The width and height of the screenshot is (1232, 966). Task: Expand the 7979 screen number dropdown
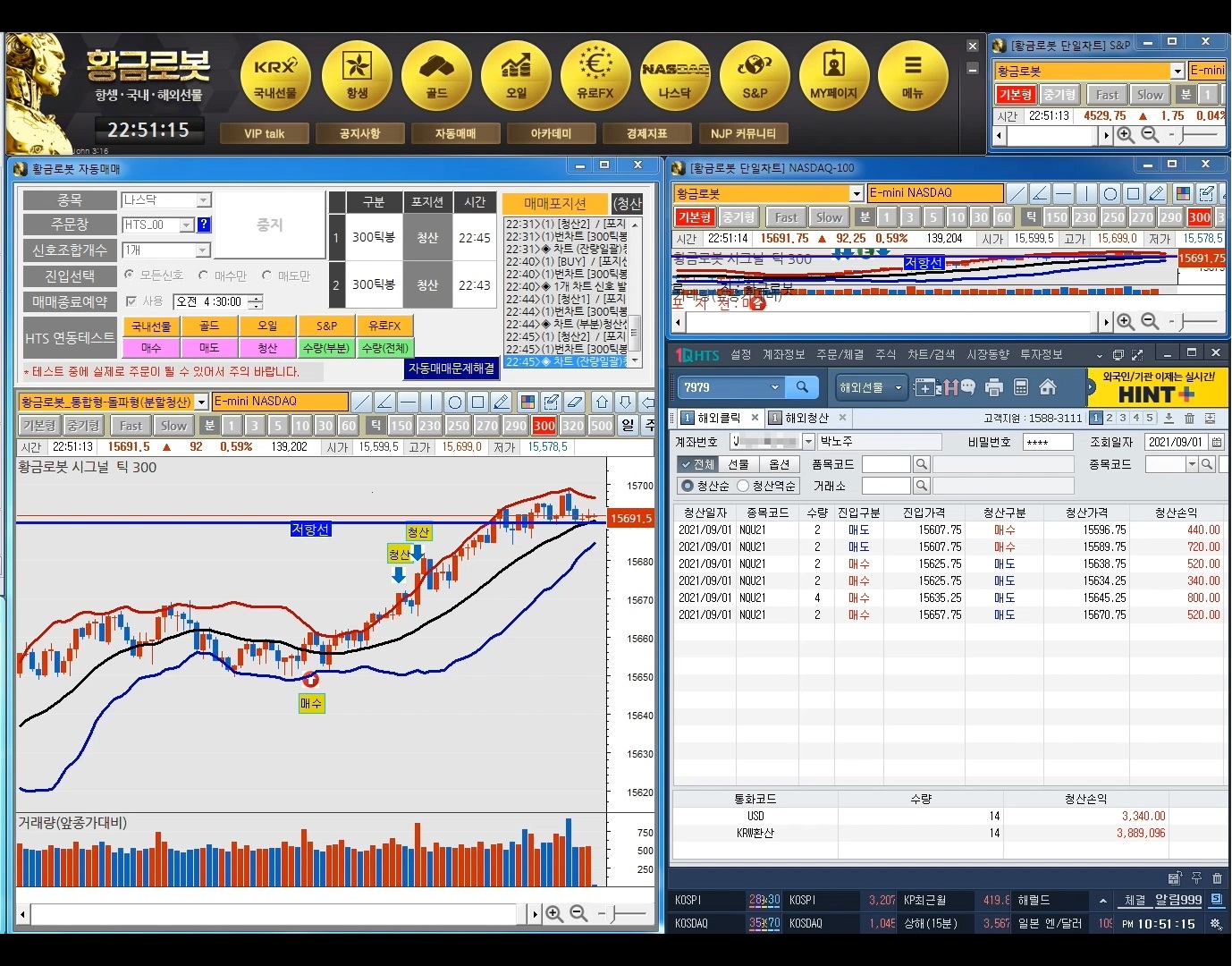tap(774, 387)
